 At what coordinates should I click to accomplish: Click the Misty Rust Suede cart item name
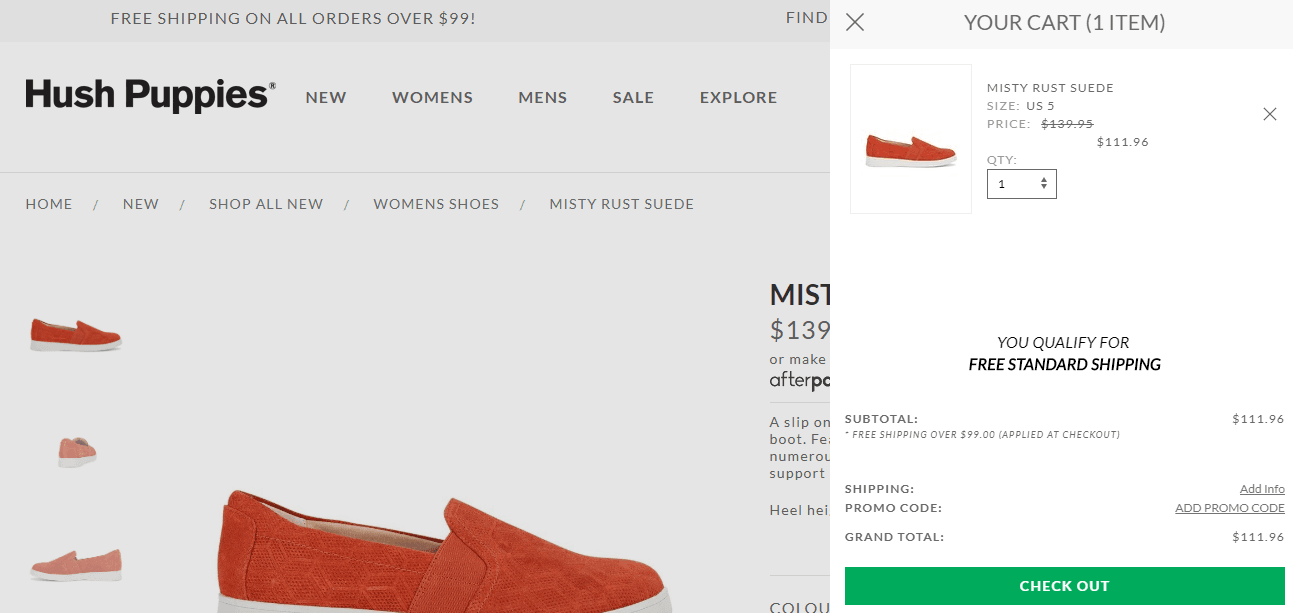point(1050,88)
